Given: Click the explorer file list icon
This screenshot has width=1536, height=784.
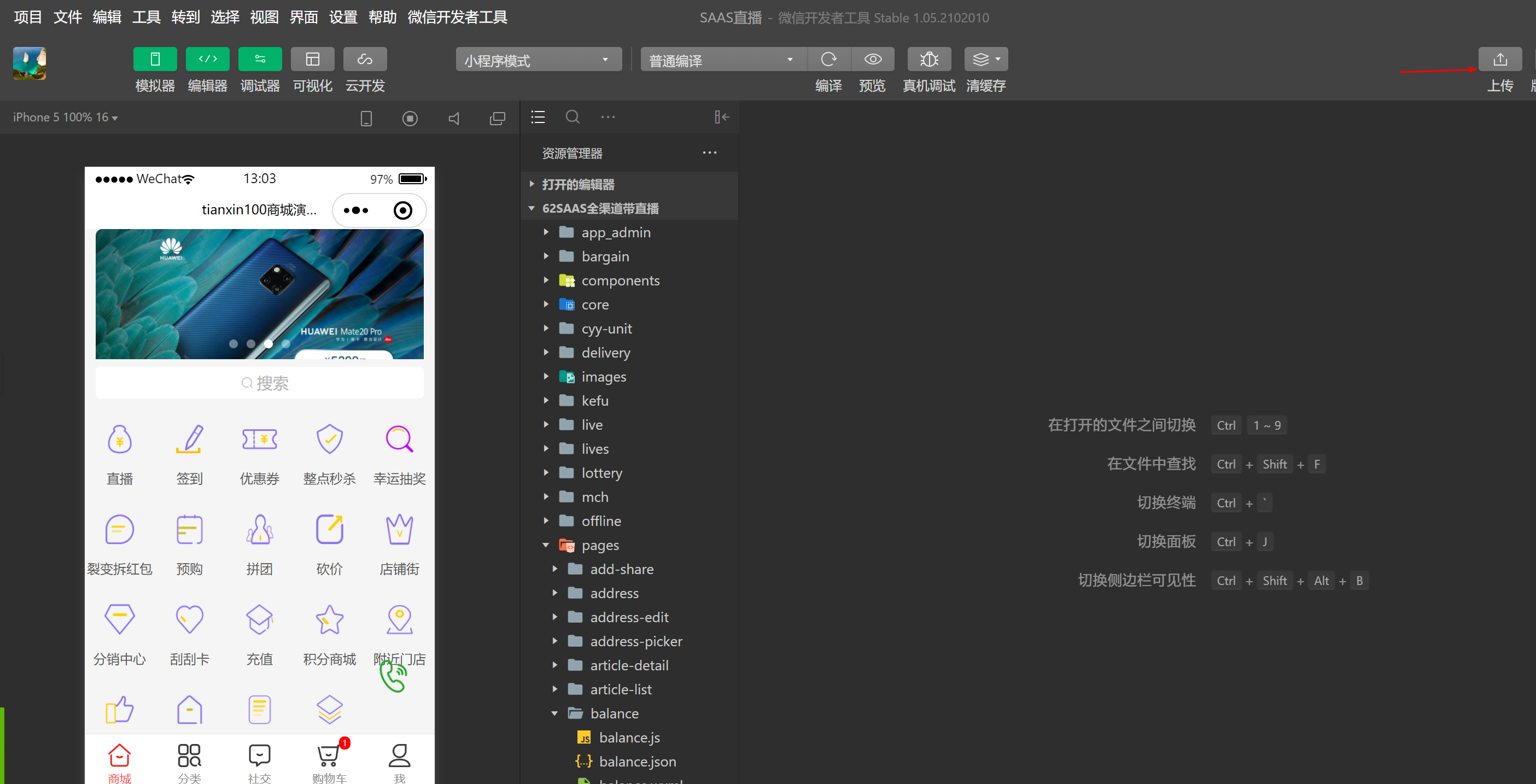Looking at the screenshot, I should point(538,117).
